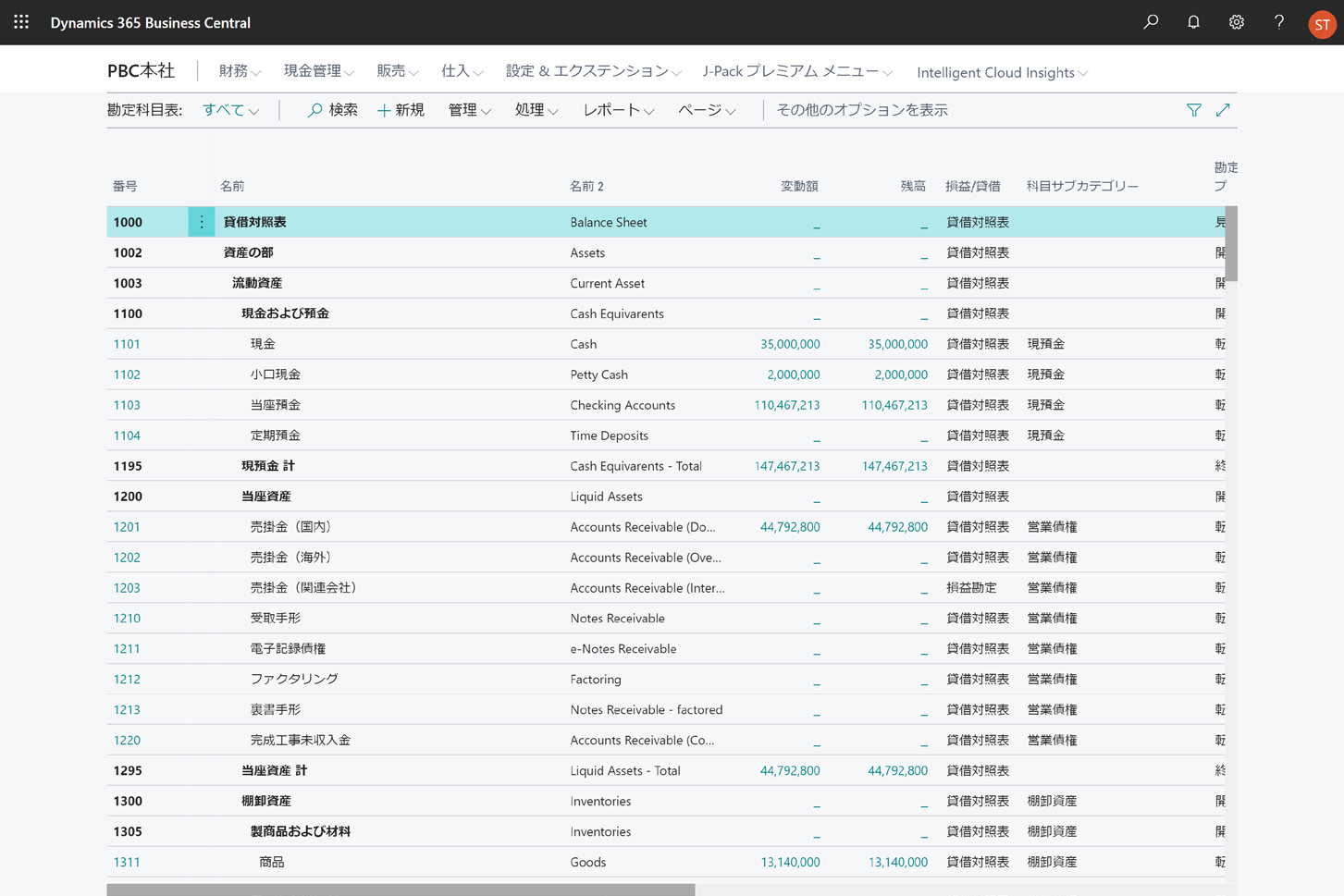Click the 残高 column header
Image resolution: width=1344 pixels, height=896 pixels.
click(912, 186)
